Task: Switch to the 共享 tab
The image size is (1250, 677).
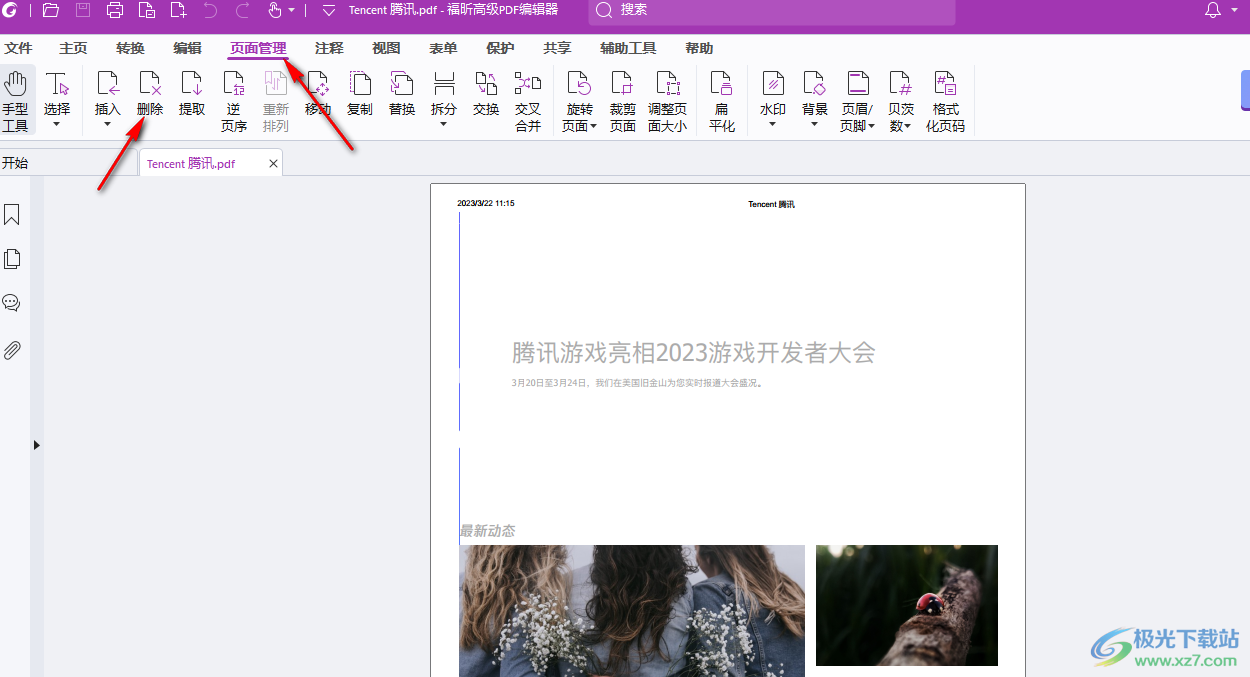Action: 557,48
